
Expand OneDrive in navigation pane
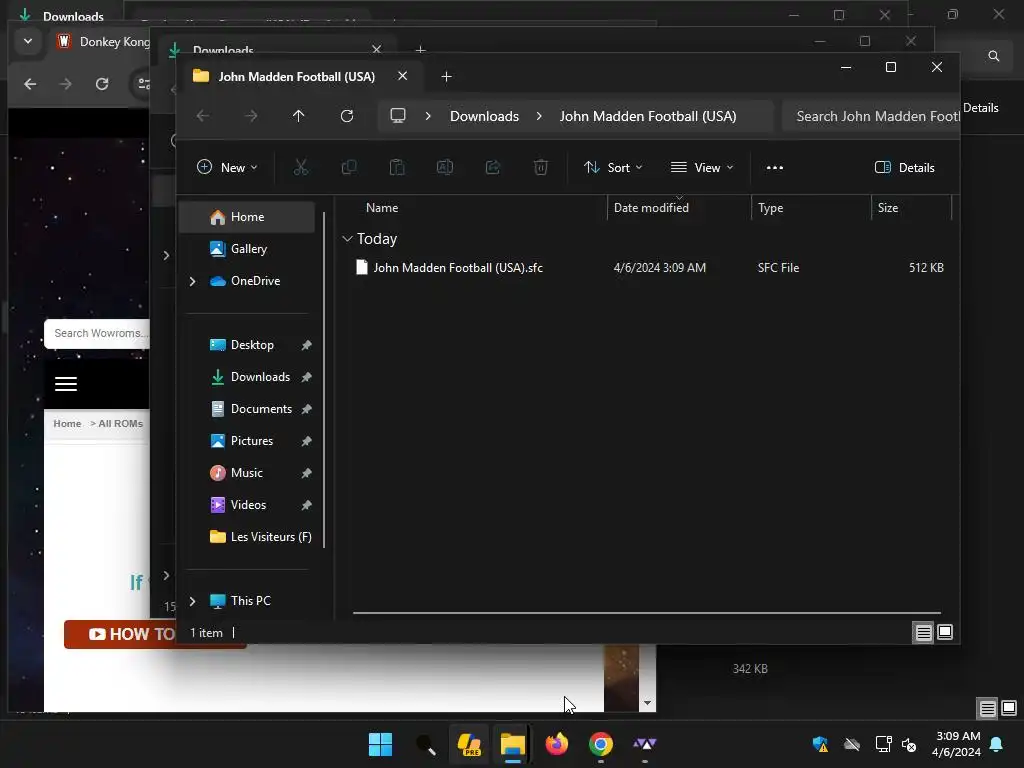193,281
